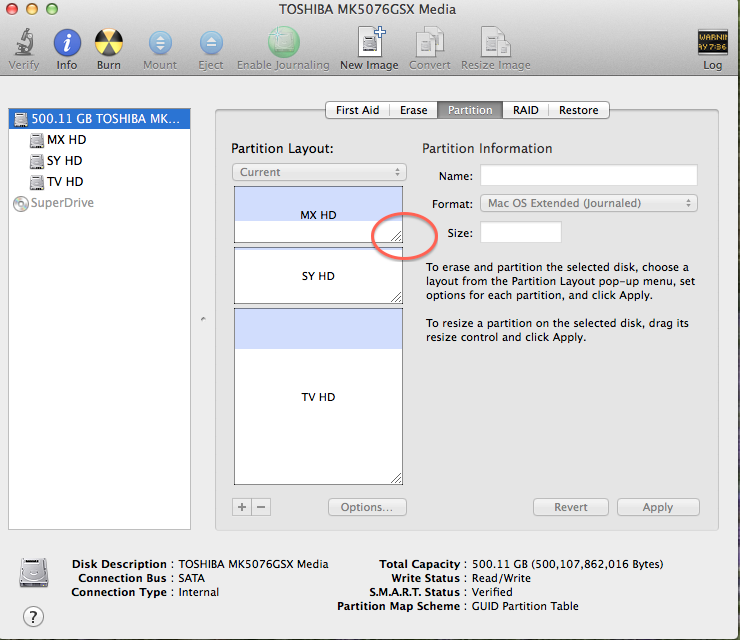The height and width of the screenshot is (640, 740).
Task: Add a partition with the plus button
Action: point(242,507)
